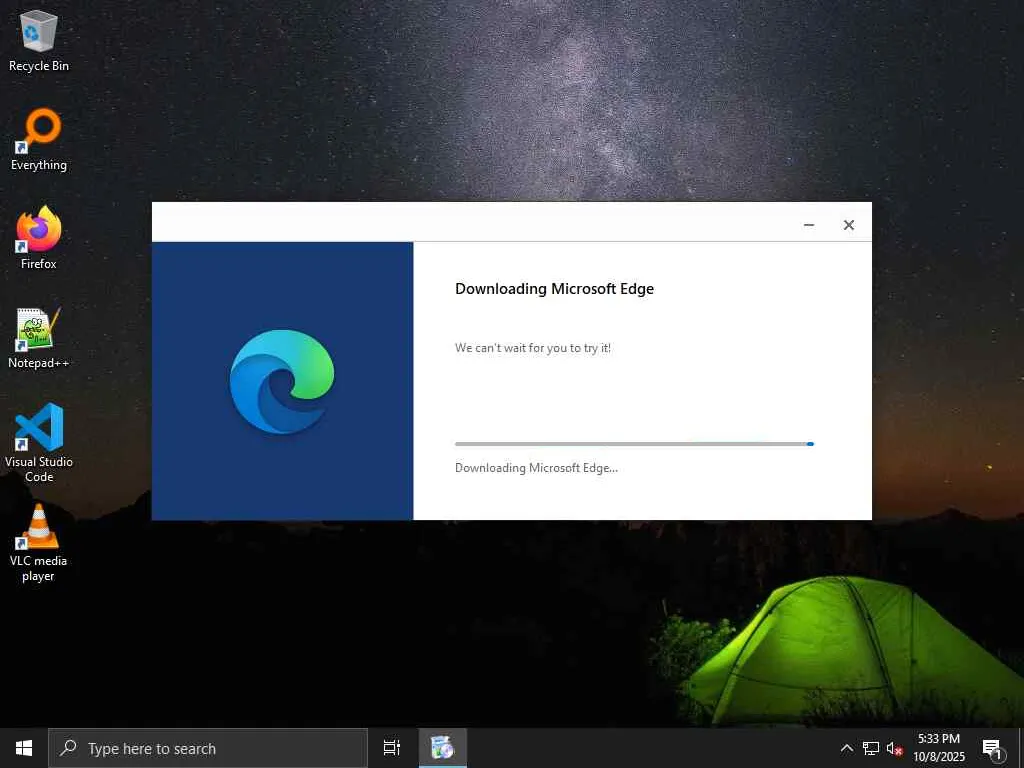Minimize the Edge installer window
This screenshot has width=1024, height=768.
click(x=808, y=225)
